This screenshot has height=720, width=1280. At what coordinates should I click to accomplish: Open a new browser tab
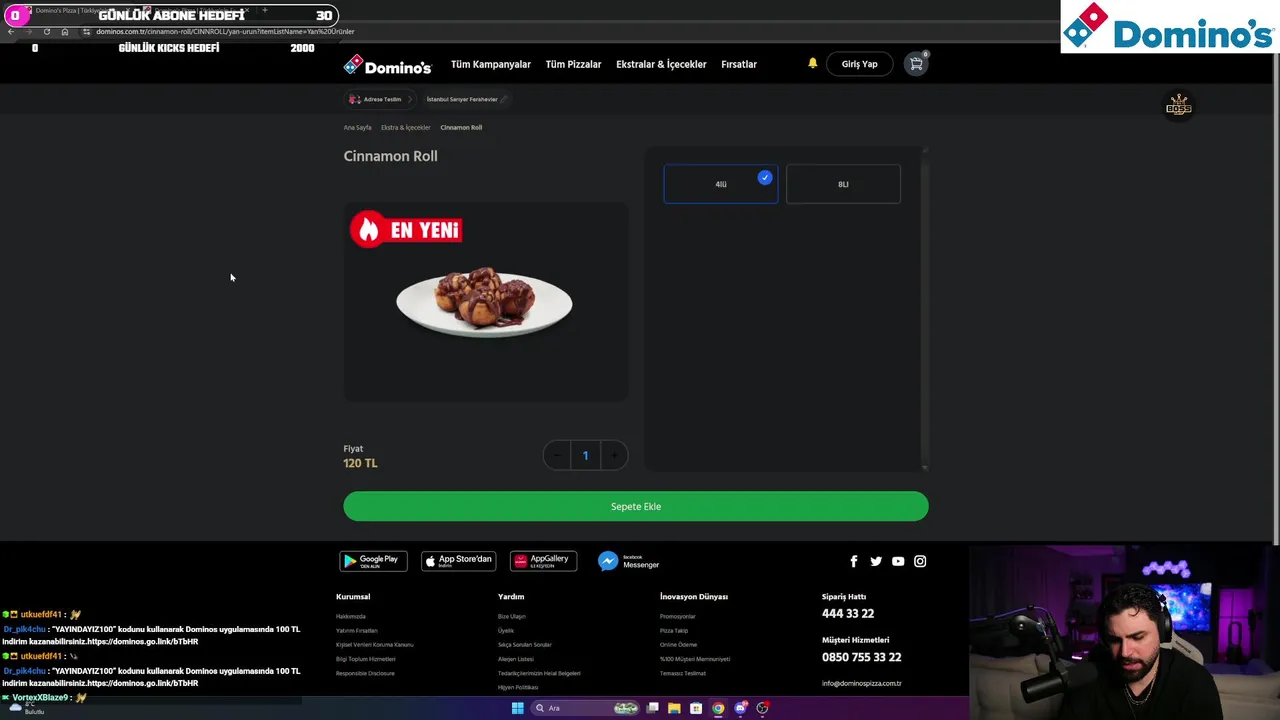pyautogui.click(x=264, y=10)
